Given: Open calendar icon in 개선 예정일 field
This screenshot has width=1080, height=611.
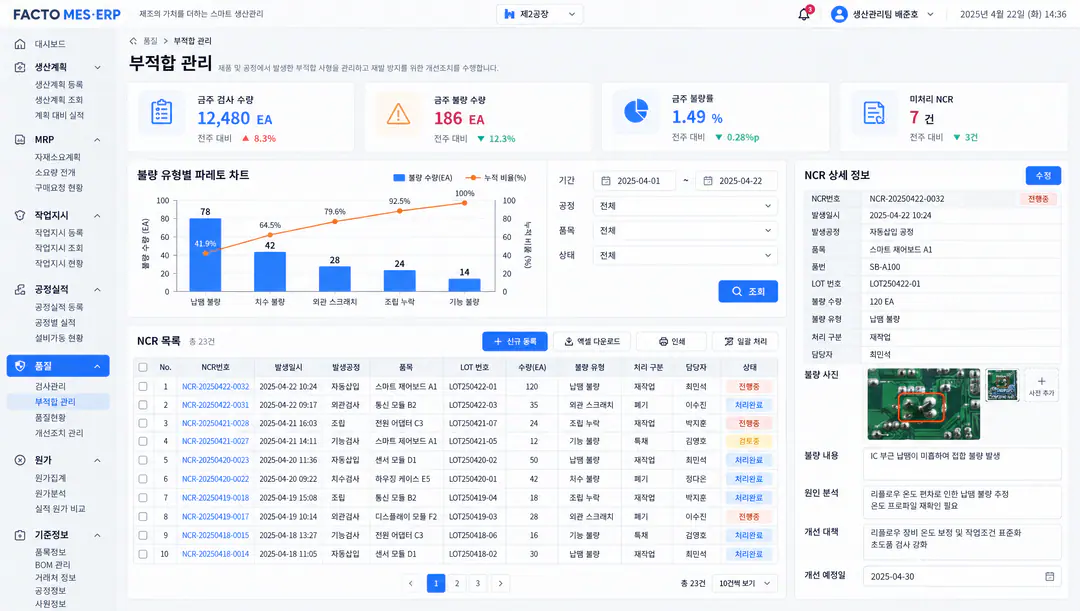Looking at the screenshot, I should click(1050, 576).
